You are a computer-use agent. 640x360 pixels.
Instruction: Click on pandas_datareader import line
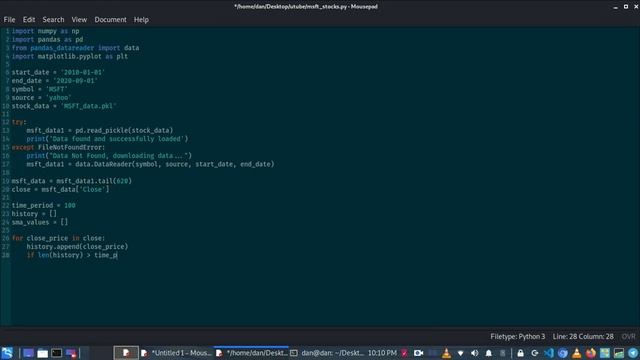[x=76, y=48]
